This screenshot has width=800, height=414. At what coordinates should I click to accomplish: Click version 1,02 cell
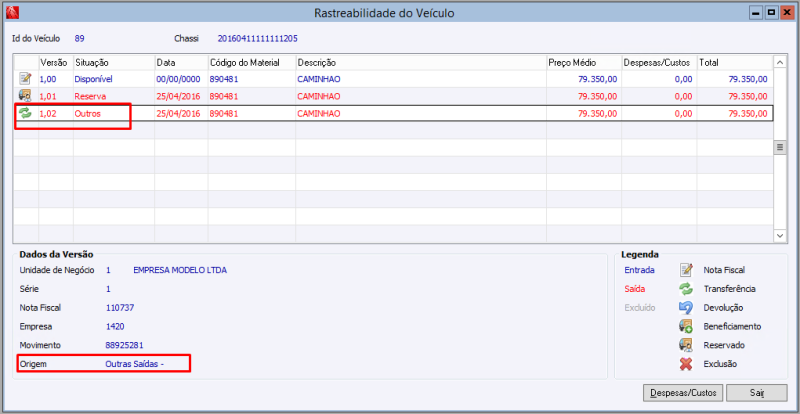point(48,114)
